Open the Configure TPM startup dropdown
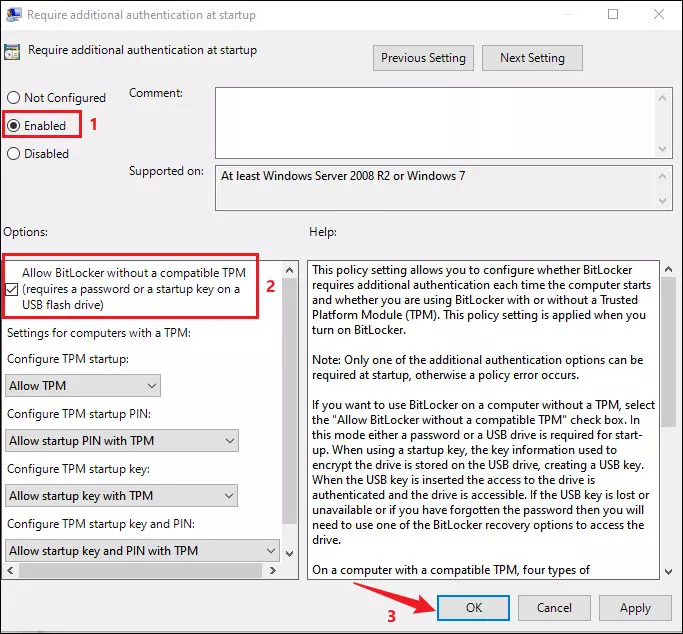 (x=83, y=385)
